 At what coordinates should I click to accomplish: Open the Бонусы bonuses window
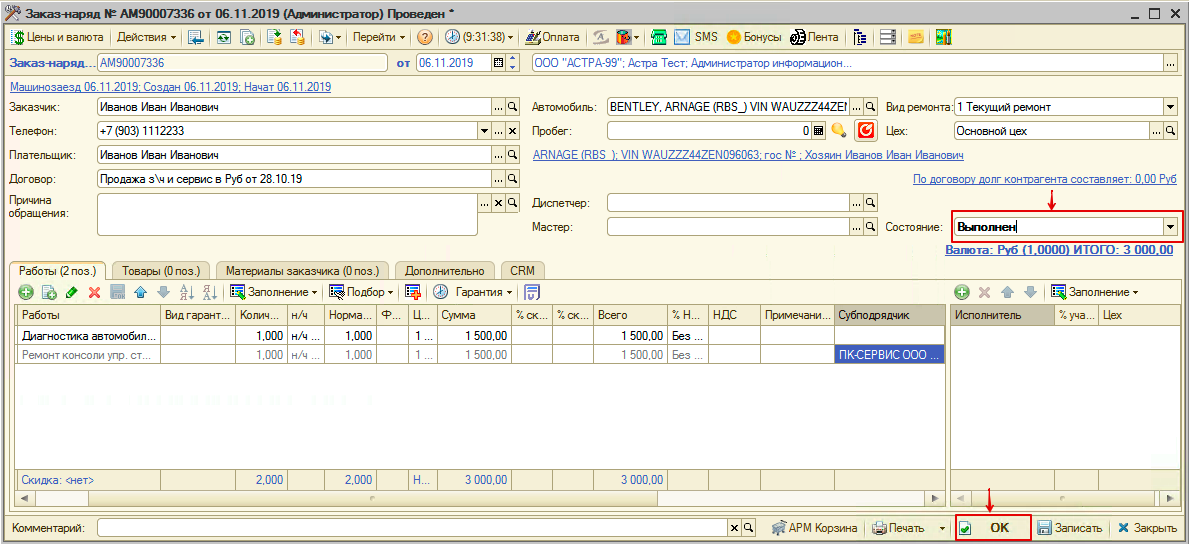(x=754, y=37)
